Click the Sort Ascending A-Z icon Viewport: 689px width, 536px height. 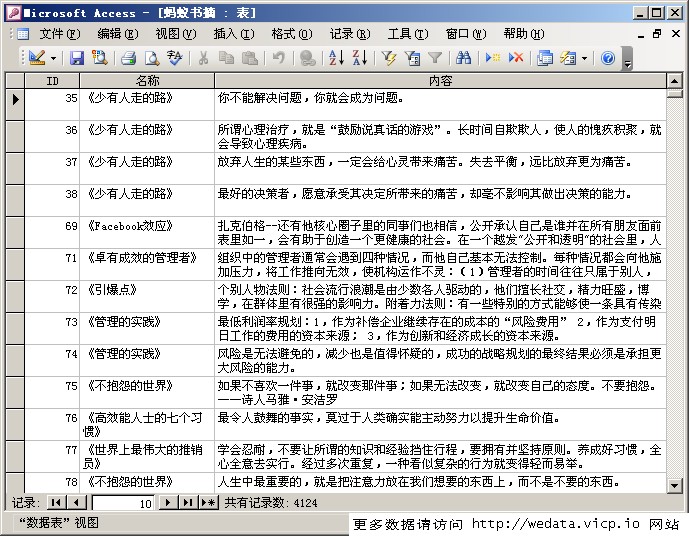click(337, 58)
